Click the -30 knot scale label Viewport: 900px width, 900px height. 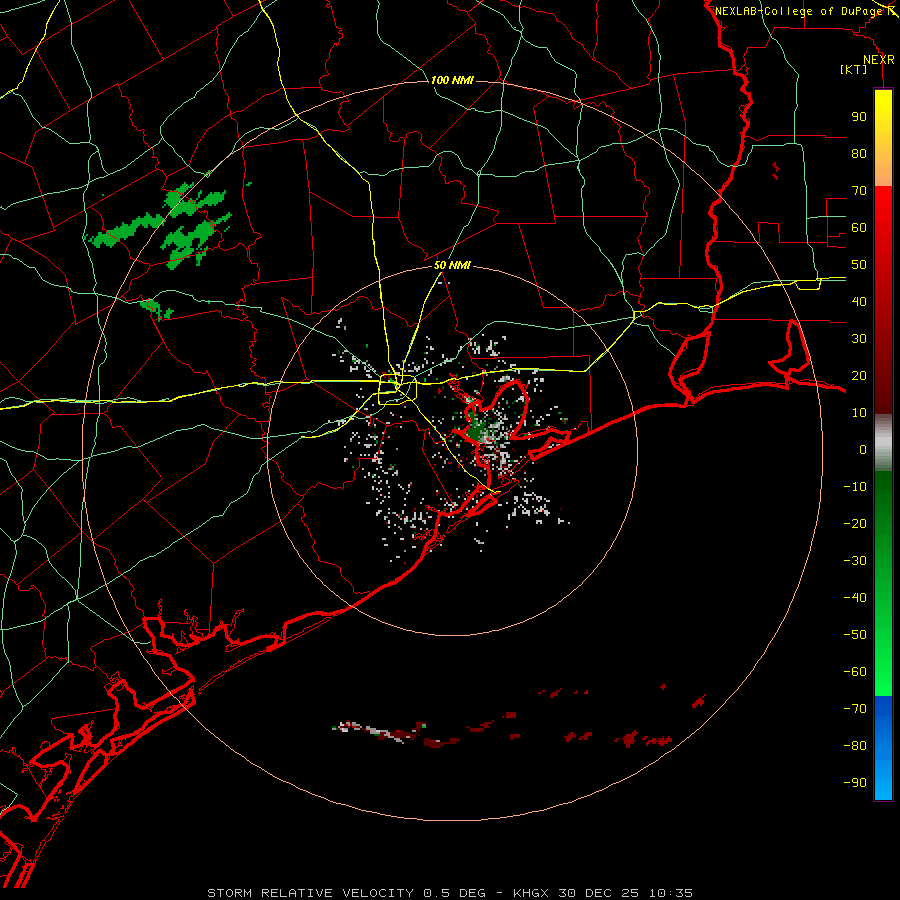click(x=855, y=561)
